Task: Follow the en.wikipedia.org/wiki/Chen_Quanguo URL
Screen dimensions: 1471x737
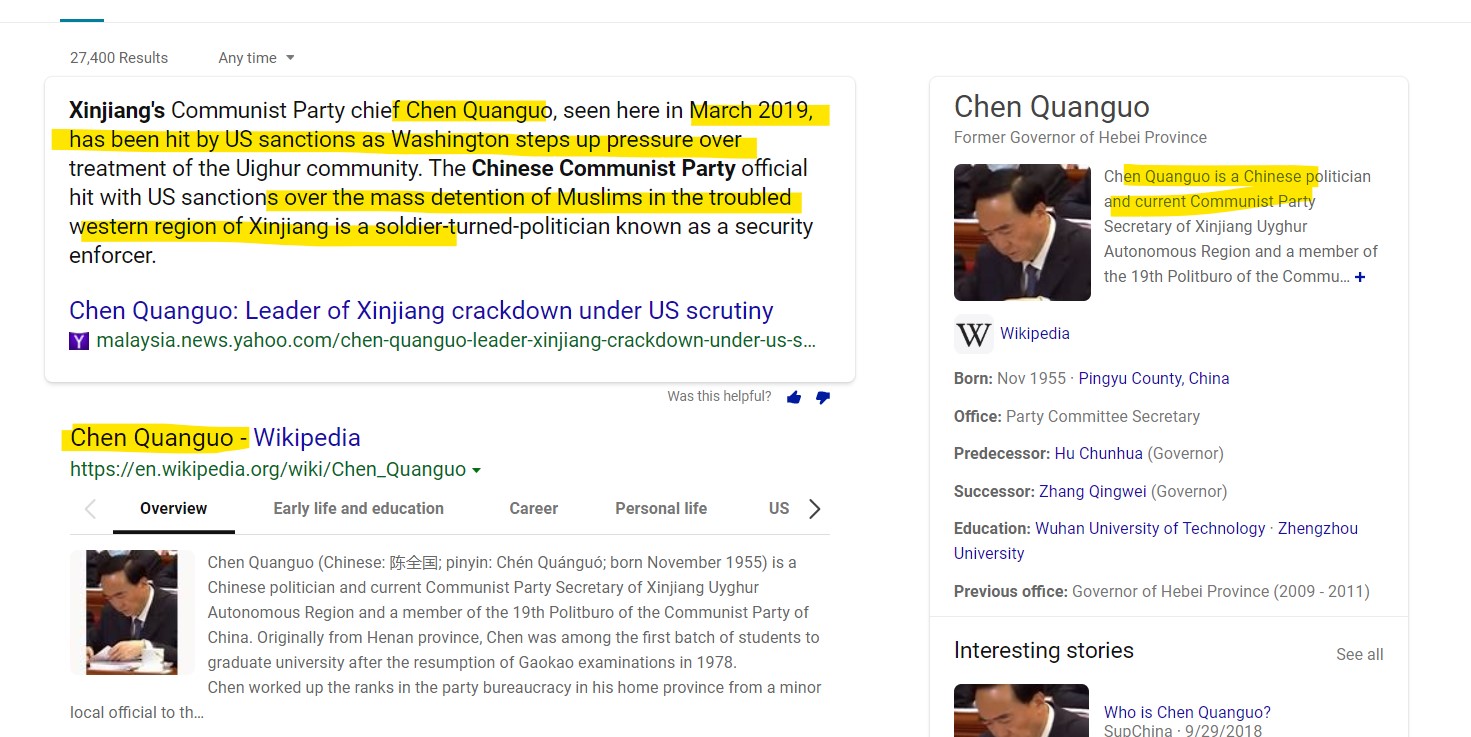Action: (x=268, y=470)
